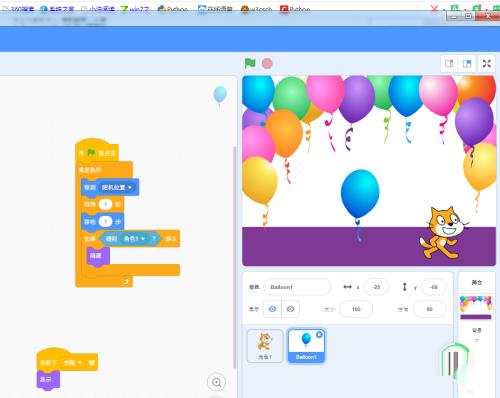Open the key dropdown in key-pressed hat block
Viewport: 500px width, 398px height.
73,362
